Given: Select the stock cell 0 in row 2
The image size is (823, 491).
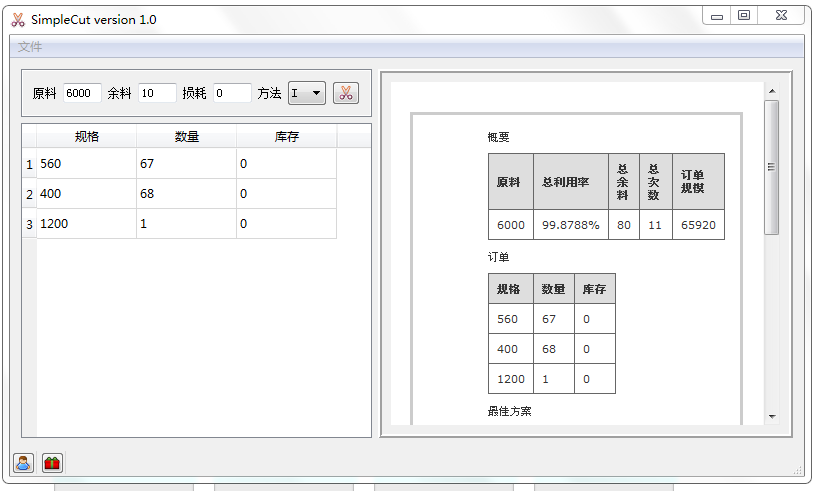Looking at the screenshot, I should tap(287, 194).
